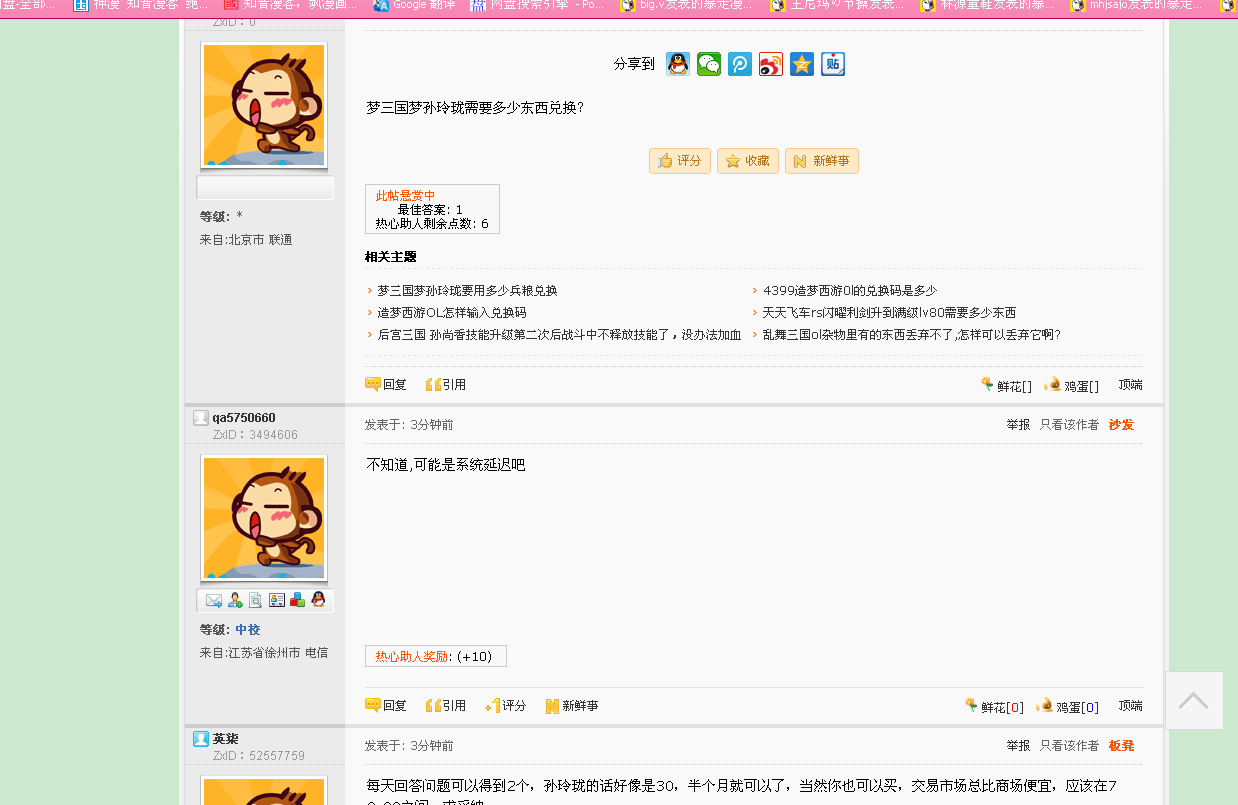This screenshot has height=805, width=1238.
Task: Filter to only 英柒's posts with 只看该作者
Action: 1069,746
